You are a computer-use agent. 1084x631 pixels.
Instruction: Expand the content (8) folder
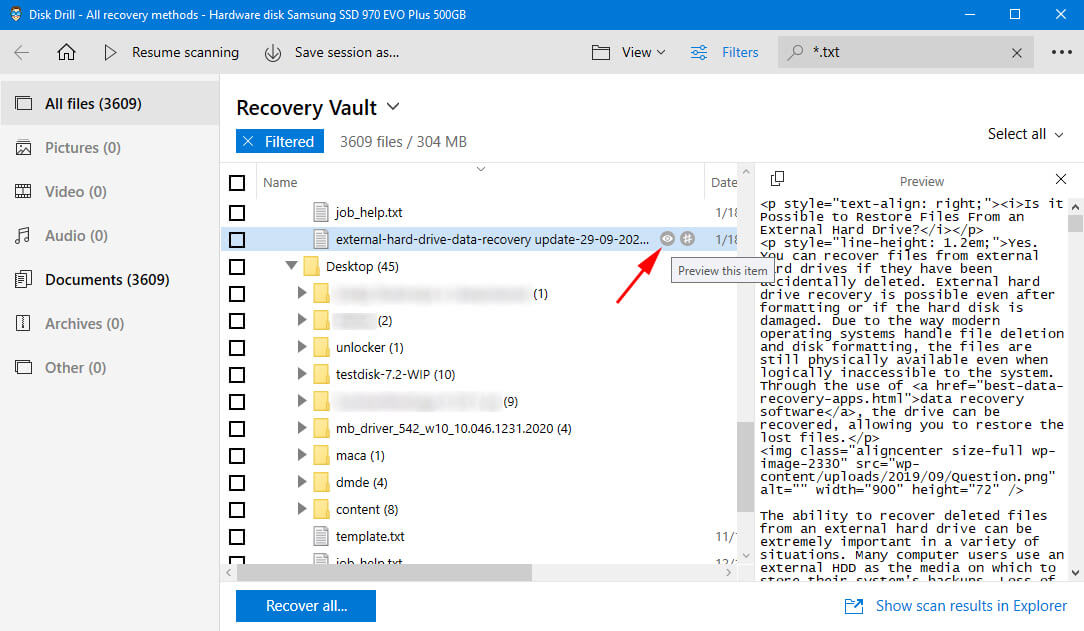click(x=301, y=508)
